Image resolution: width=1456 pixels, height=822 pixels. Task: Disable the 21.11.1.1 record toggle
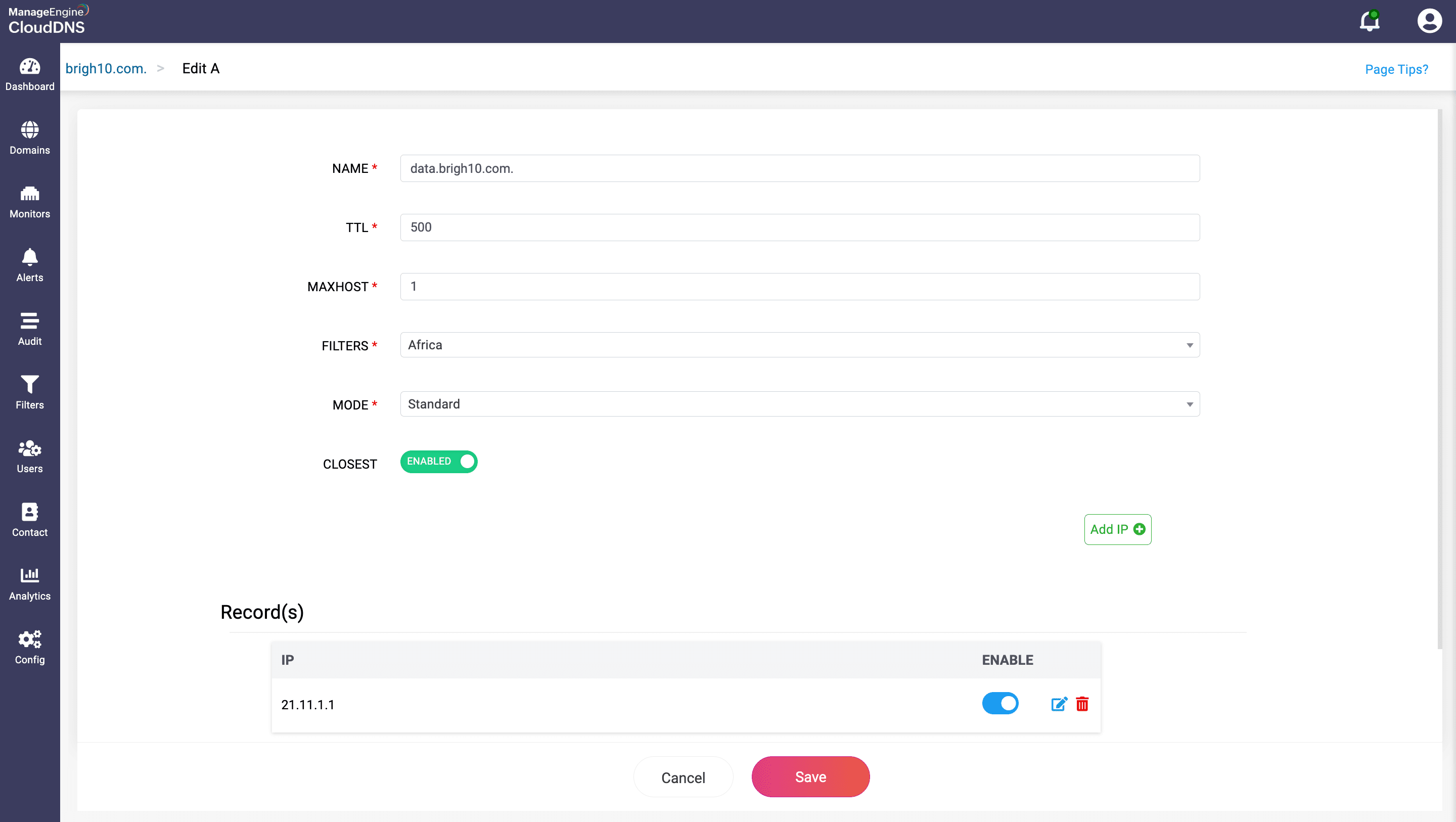point(1000,703)
